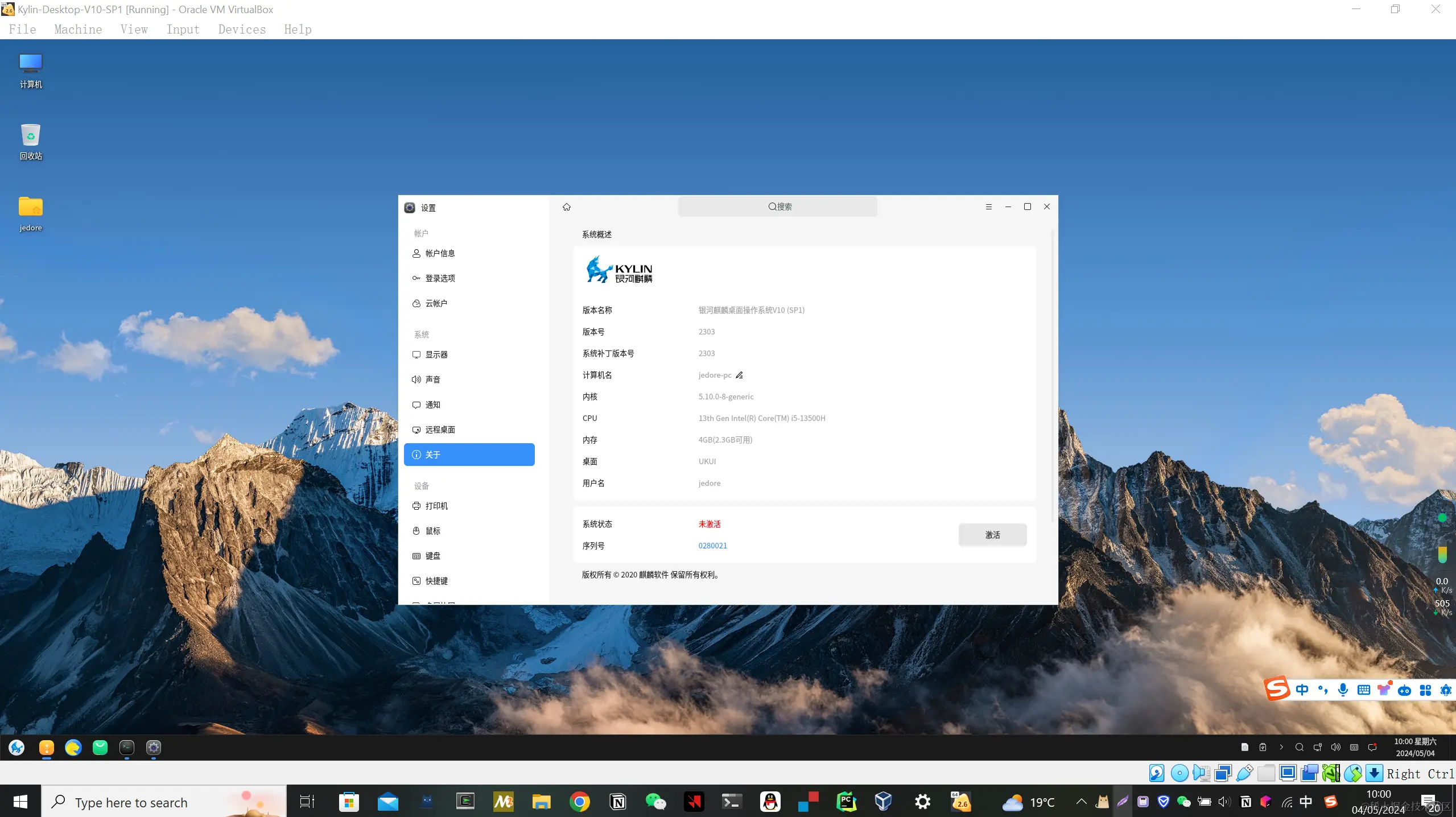
Task: Open the Devices menu in VirtualBox
Action: click(x=242, y=30)
